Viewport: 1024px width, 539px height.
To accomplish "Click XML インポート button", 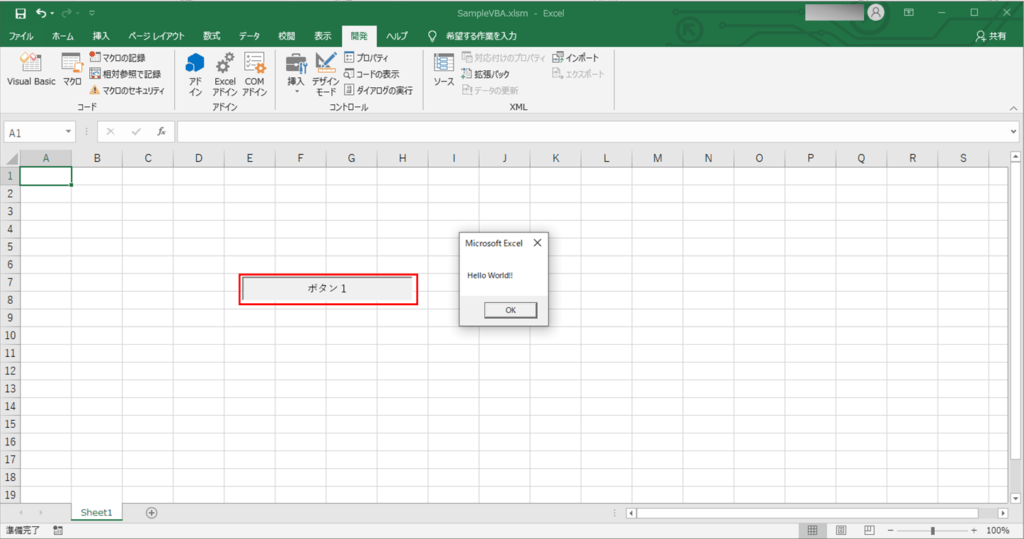I will (x=575, y=57).
